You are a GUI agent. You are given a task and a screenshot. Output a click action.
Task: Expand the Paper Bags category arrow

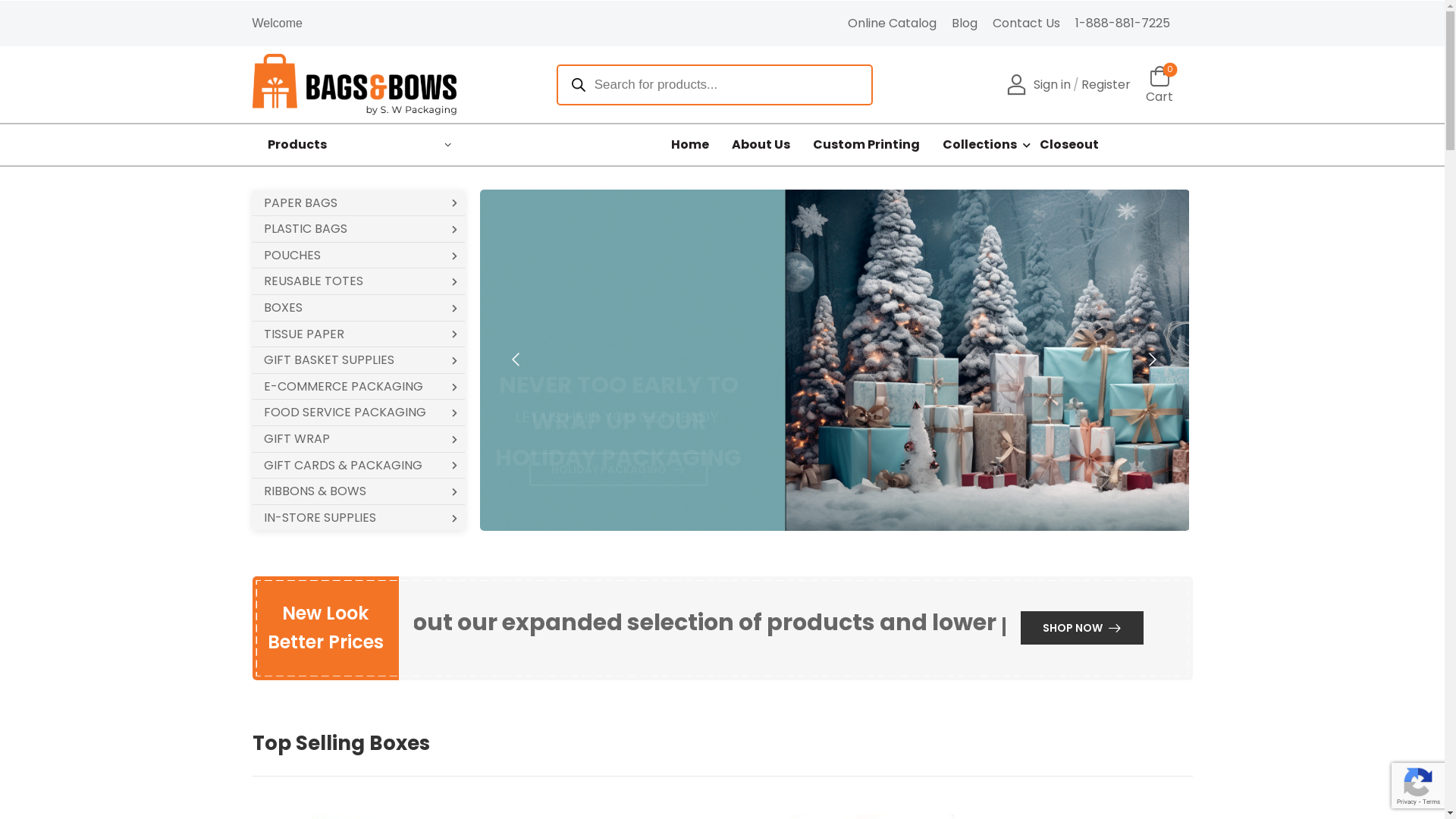pos(454,203)
